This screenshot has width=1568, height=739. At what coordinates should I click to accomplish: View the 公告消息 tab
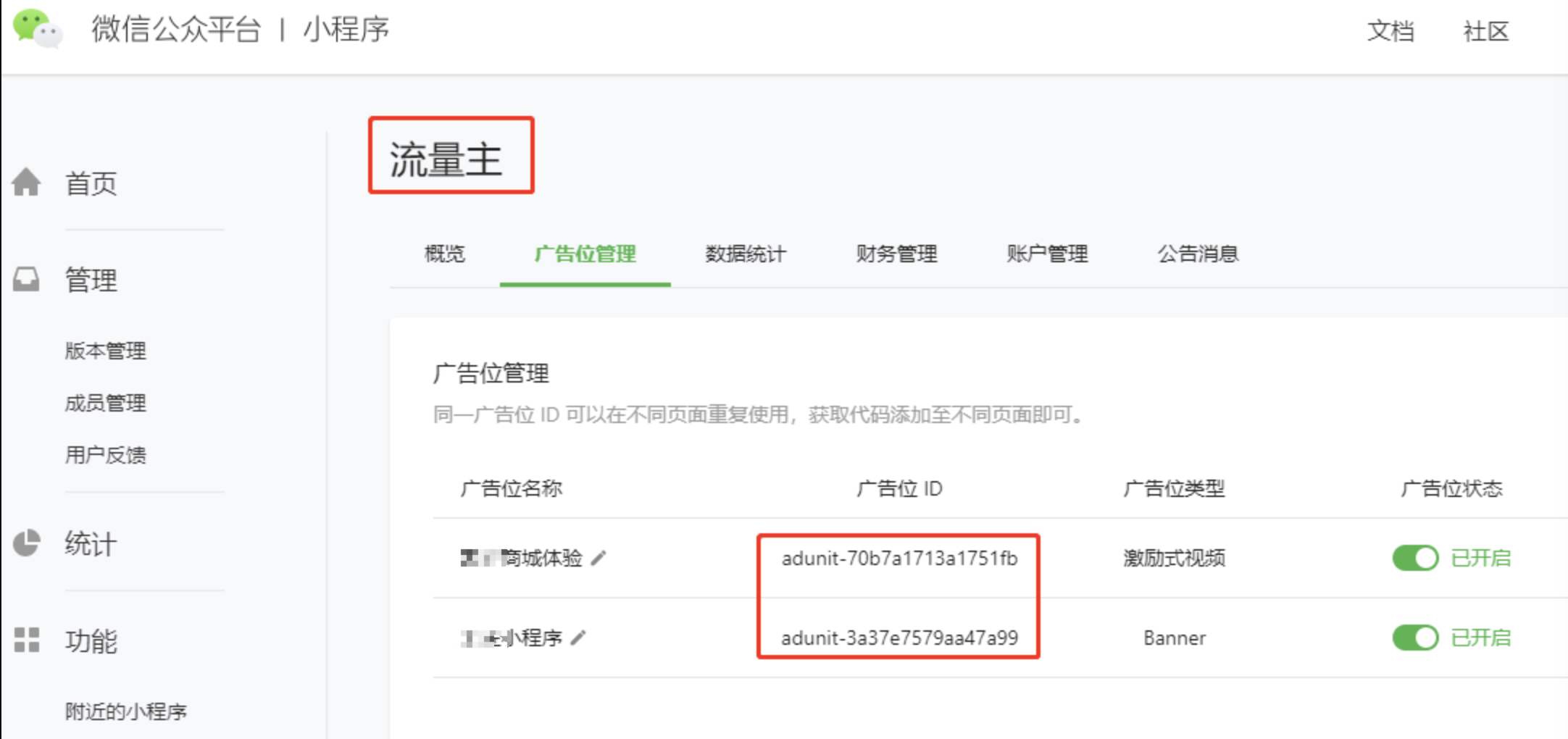pos(1198,254)
